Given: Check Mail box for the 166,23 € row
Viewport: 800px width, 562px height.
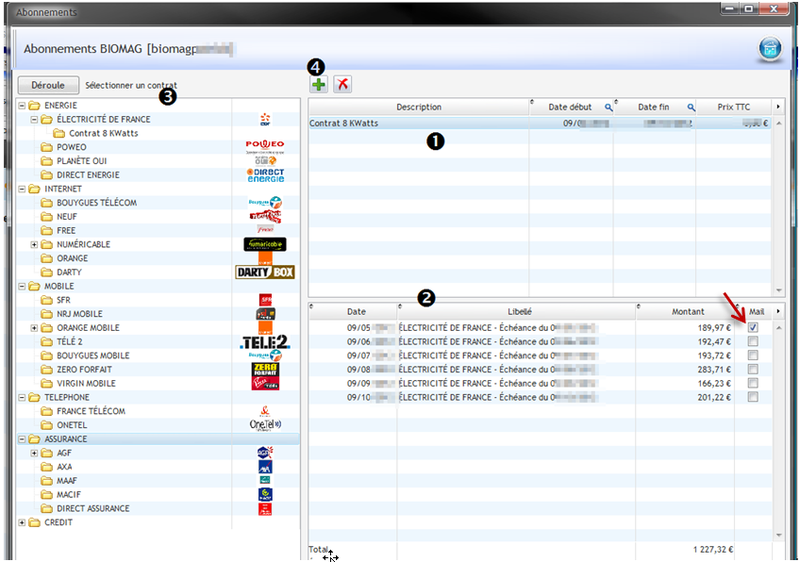Looking at the screenshot, I should point(753,383).
